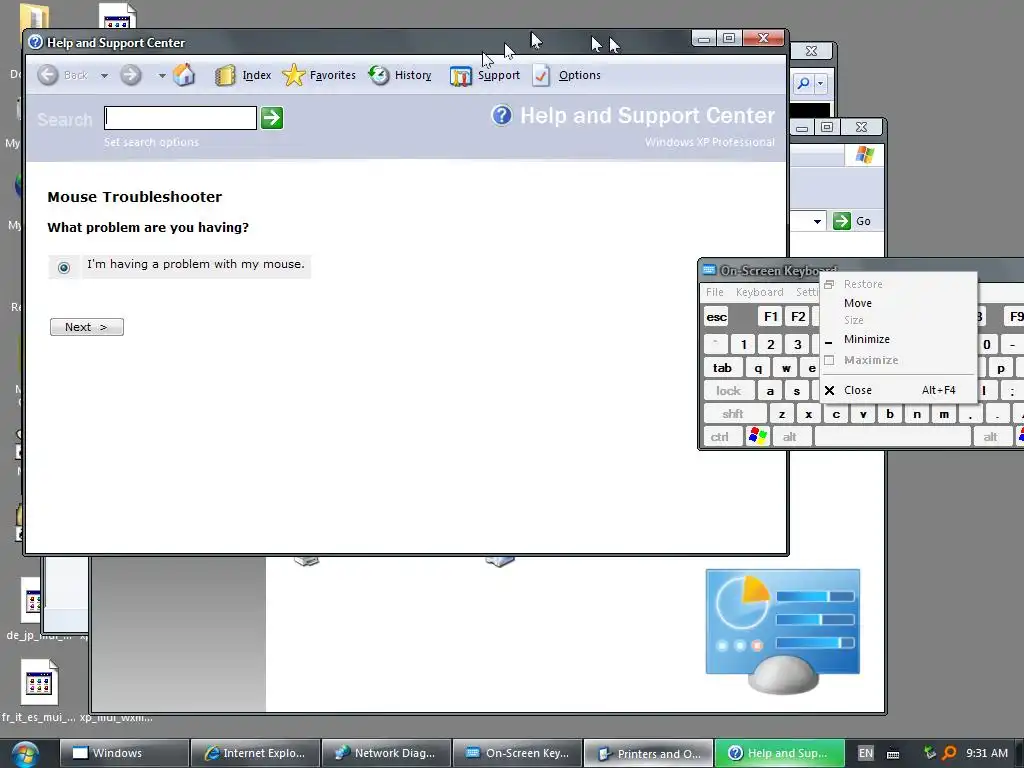Switch to Windows taskbar button

(124, 754)
